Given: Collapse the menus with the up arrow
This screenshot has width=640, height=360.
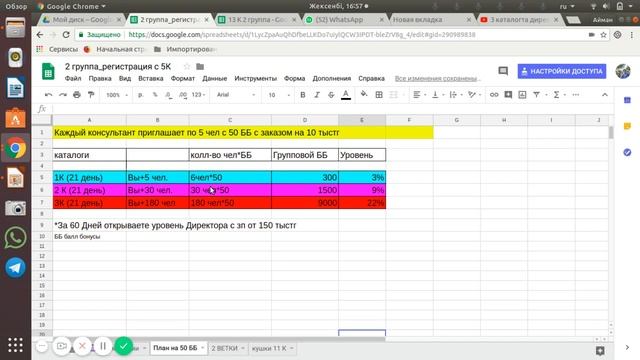Looking at the screenshot, I should (604, 95).
